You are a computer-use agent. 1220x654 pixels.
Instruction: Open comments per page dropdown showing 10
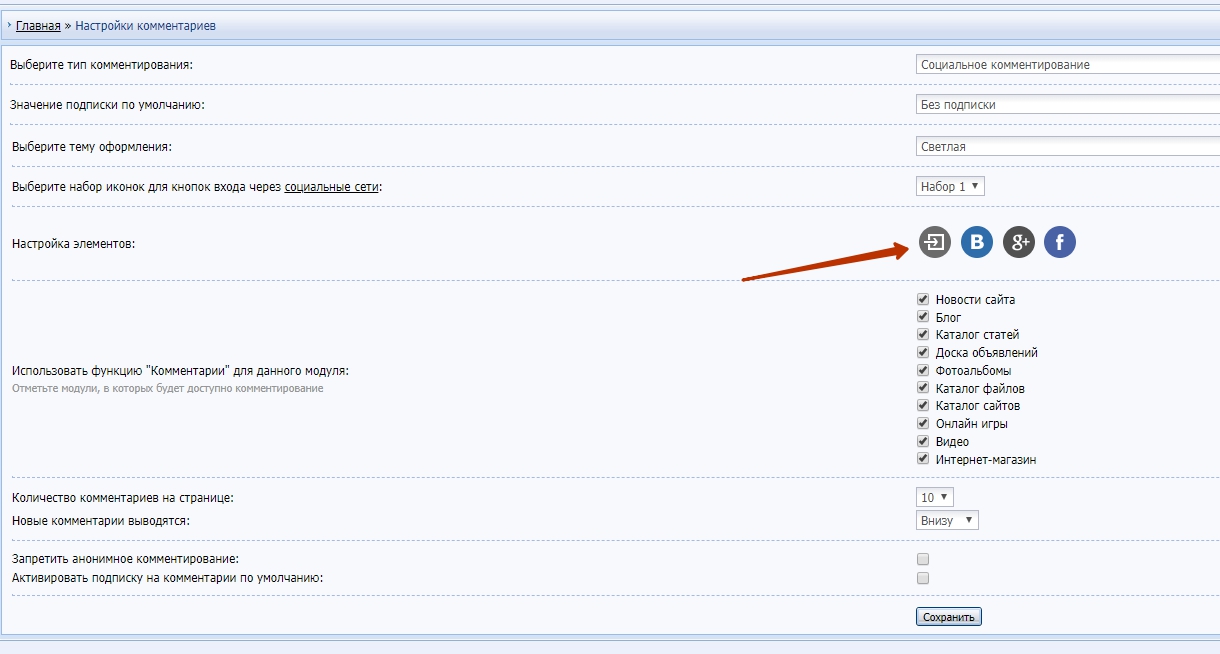935,497
